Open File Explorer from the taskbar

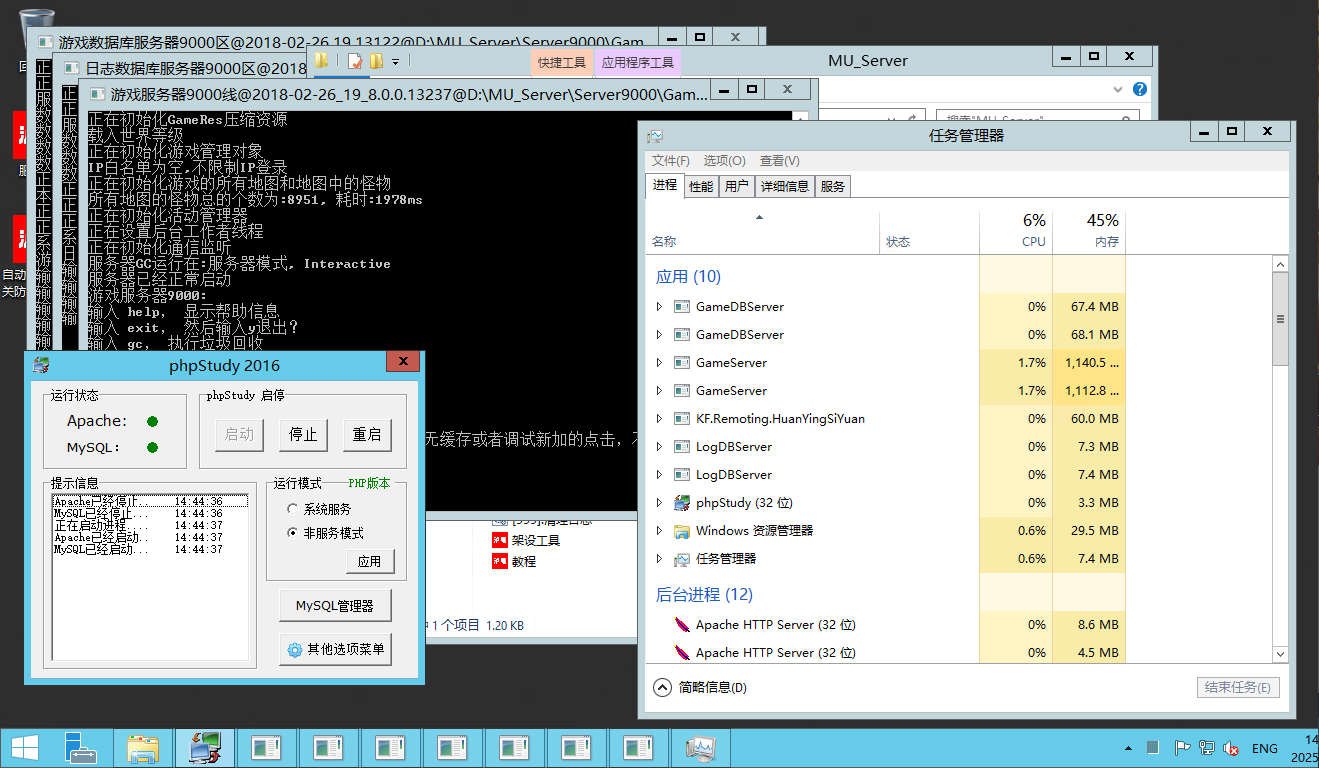[x=143, y=748]
